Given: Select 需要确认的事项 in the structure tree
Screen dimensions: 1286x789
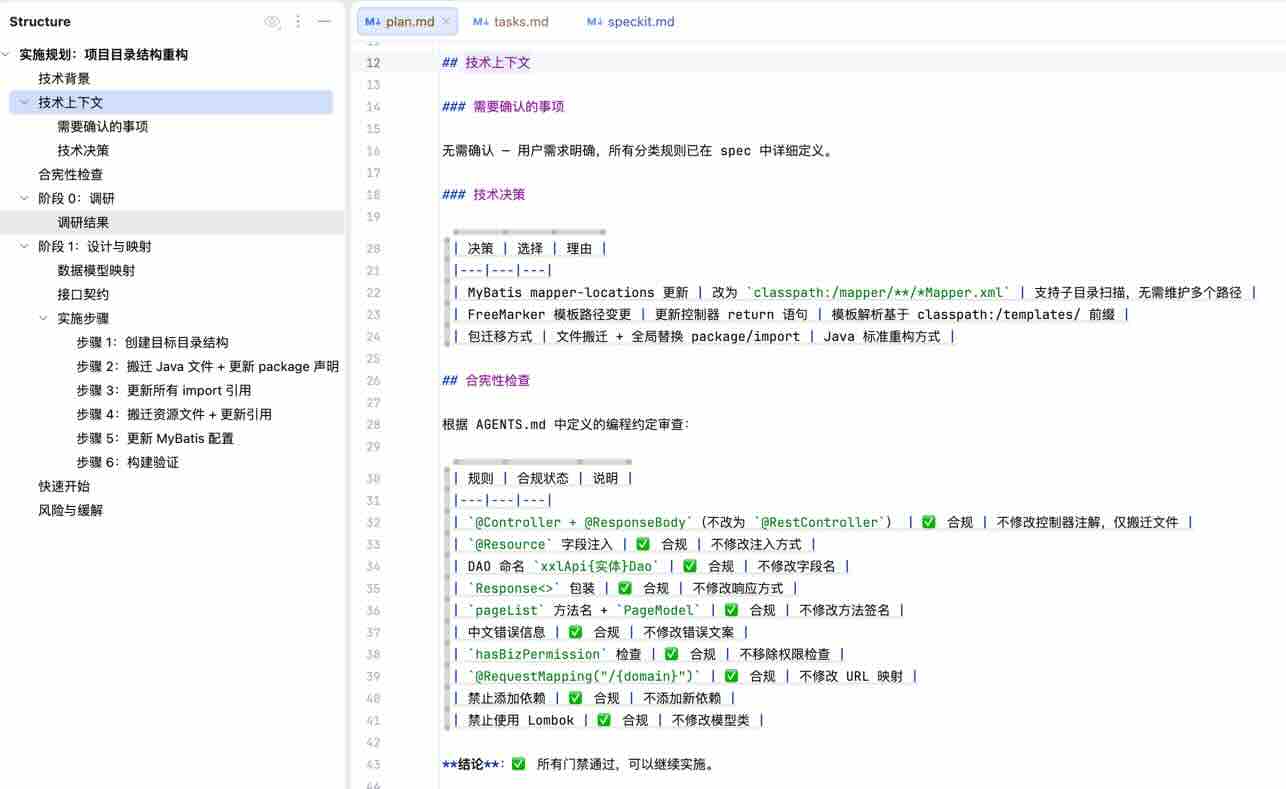Looking at the screenshot, I should tap(103, 127).
